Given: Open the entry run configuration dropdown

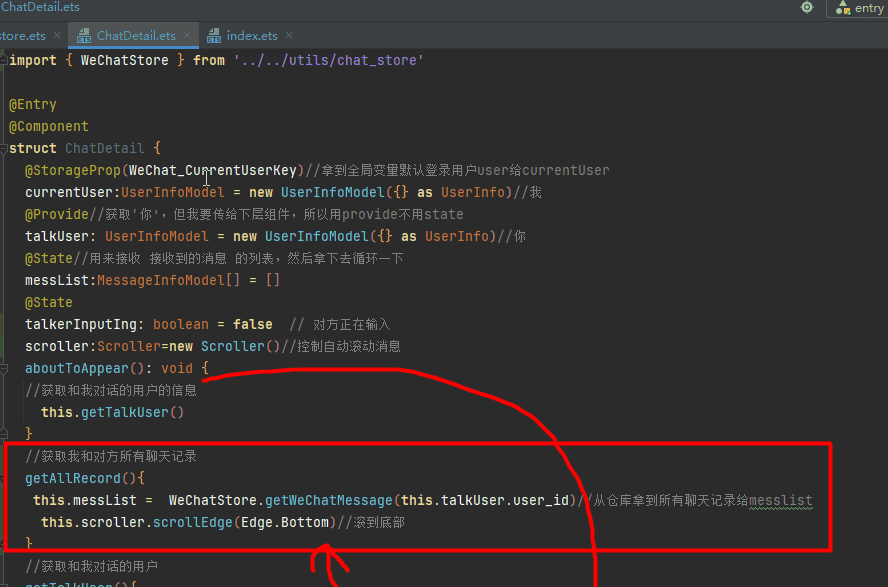Looking at the screenshot, I should [858, 8].
